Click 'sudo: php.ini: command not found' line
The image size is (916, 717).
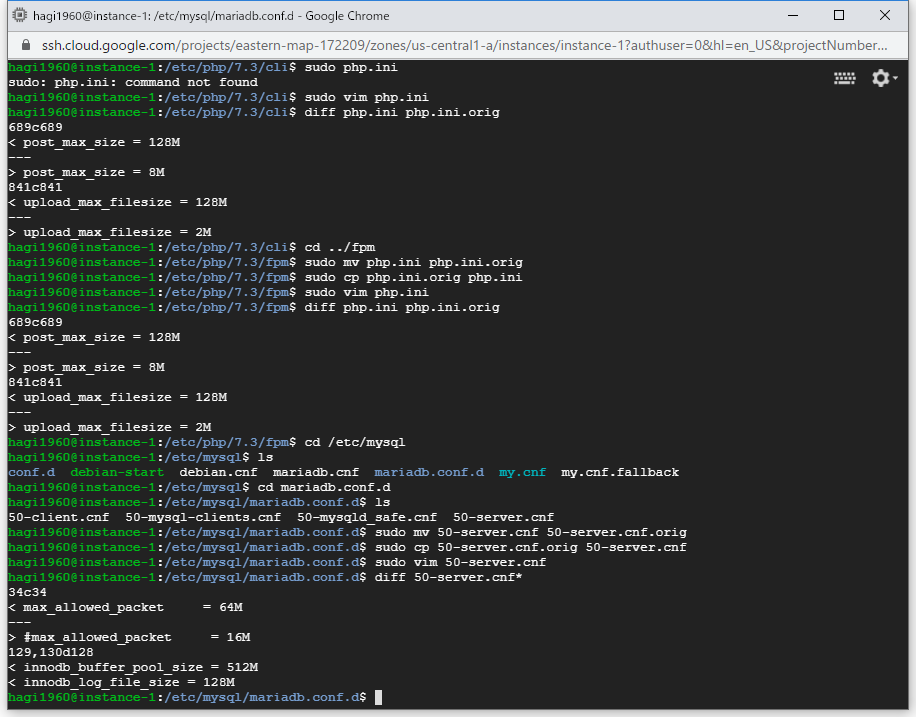pos(133,82)
